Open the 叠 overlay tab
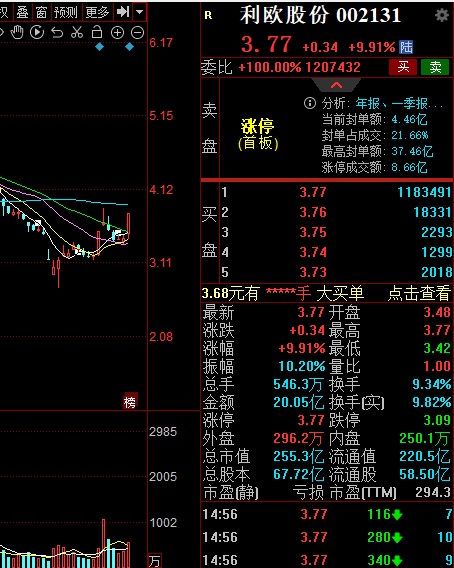454x568 pixels. (x=22, y=12)
